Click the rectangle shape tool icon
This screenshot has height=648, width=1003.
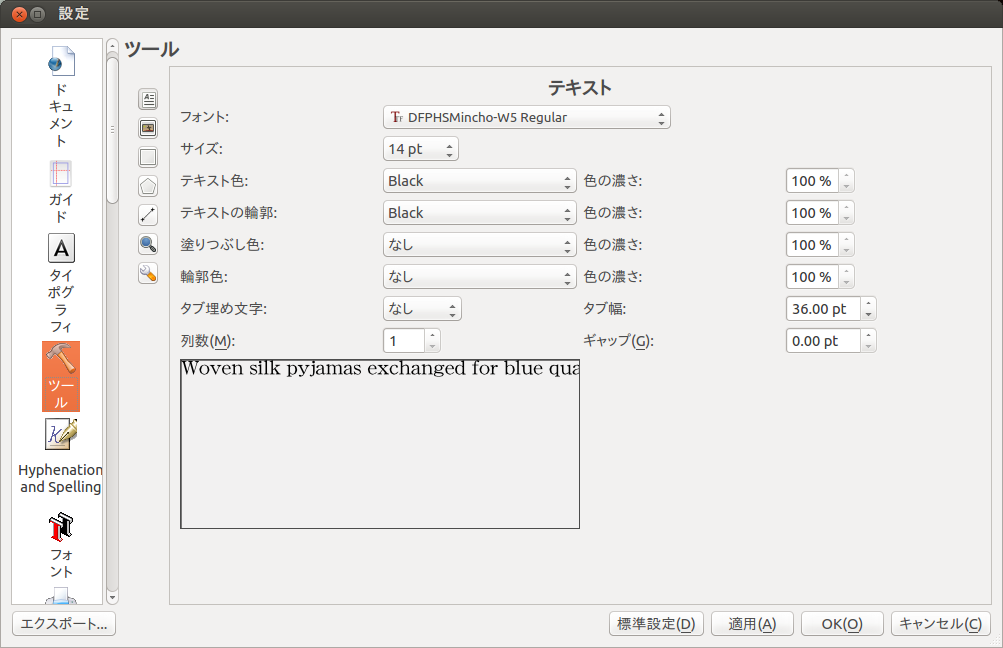(148, 157)
